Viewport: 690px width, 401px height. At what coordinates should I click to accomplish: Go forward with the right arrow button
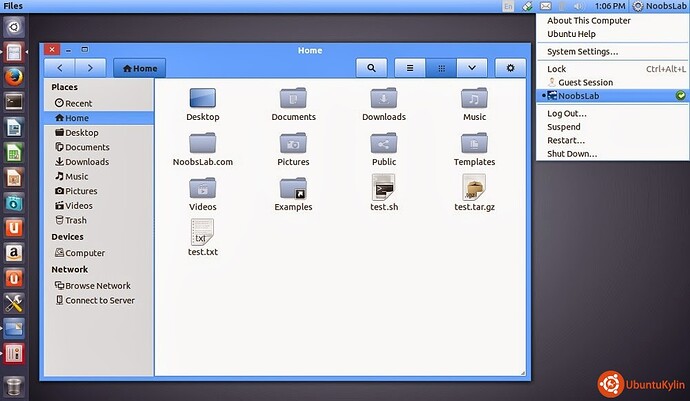click(x=91, y=68)
